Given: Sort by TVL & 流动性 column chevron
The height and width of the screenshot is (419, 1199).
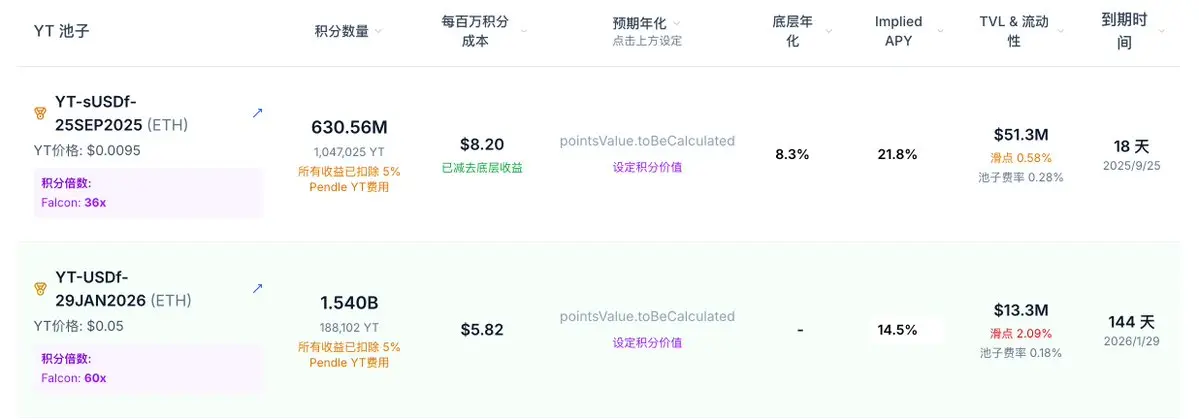Looking at the screenshot, I should [x=1061, y=31].
